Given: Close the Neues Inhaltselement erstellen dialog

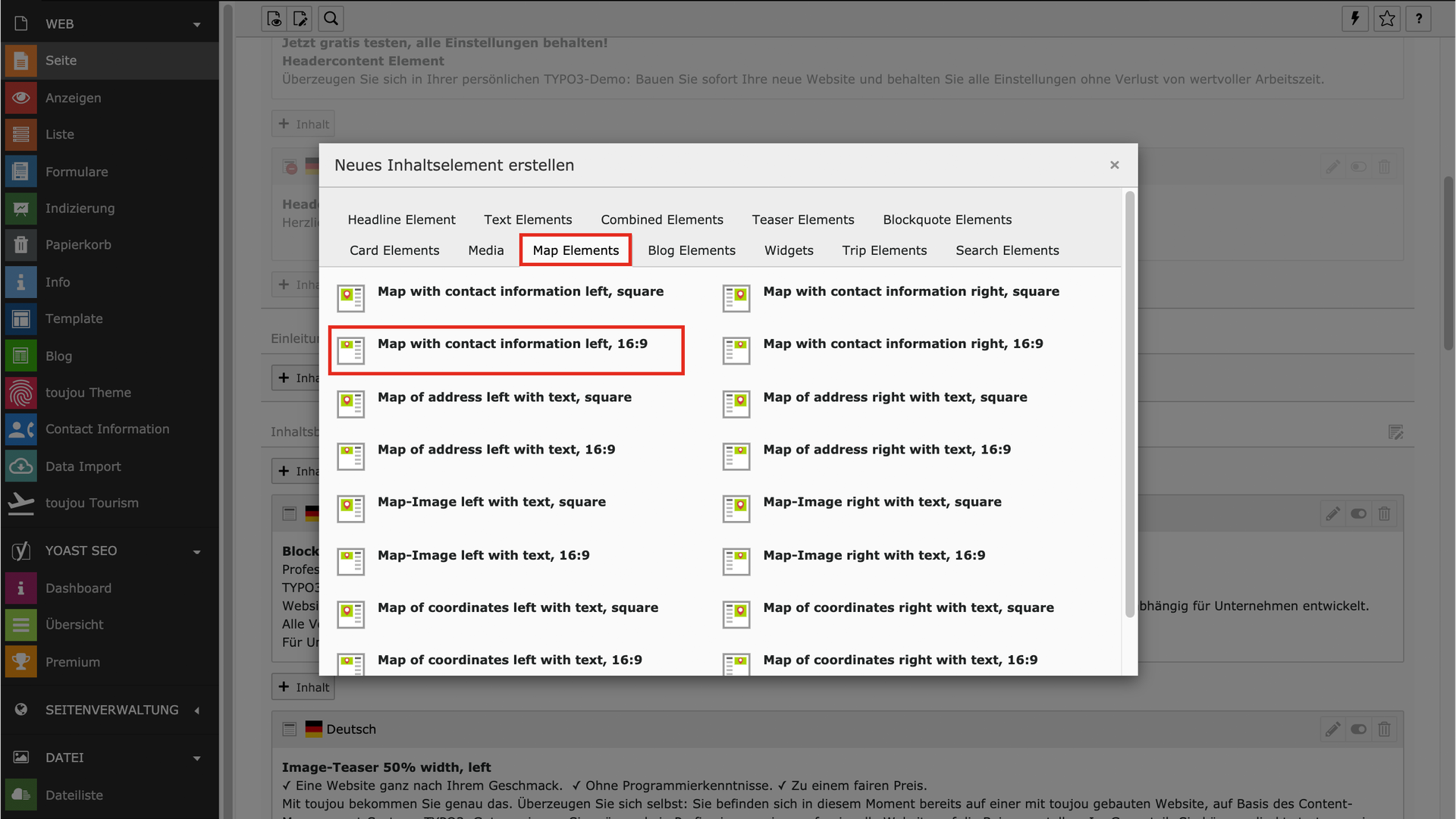Looking at the screenshot, I should (1114, 165).
